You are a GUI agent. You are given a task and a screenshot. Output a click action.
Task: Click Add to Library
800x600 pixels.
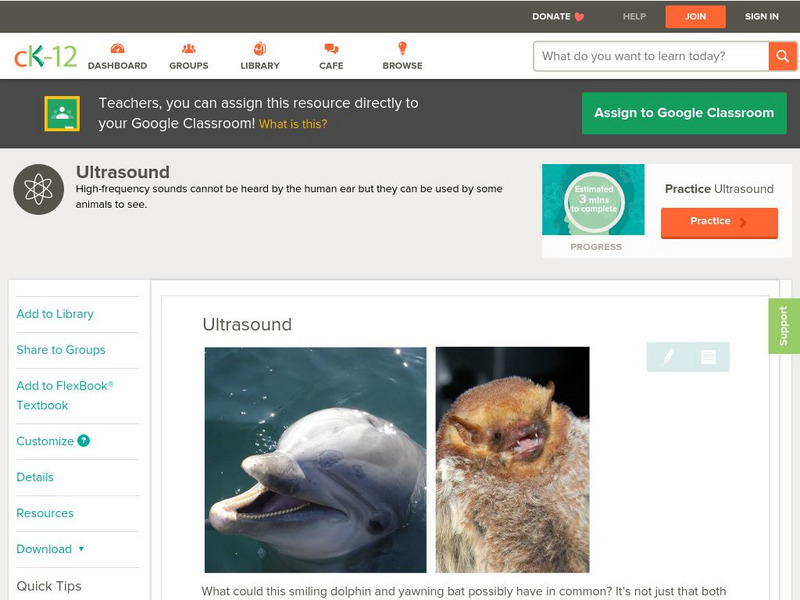pyautogui.click(x=55, y=314)
